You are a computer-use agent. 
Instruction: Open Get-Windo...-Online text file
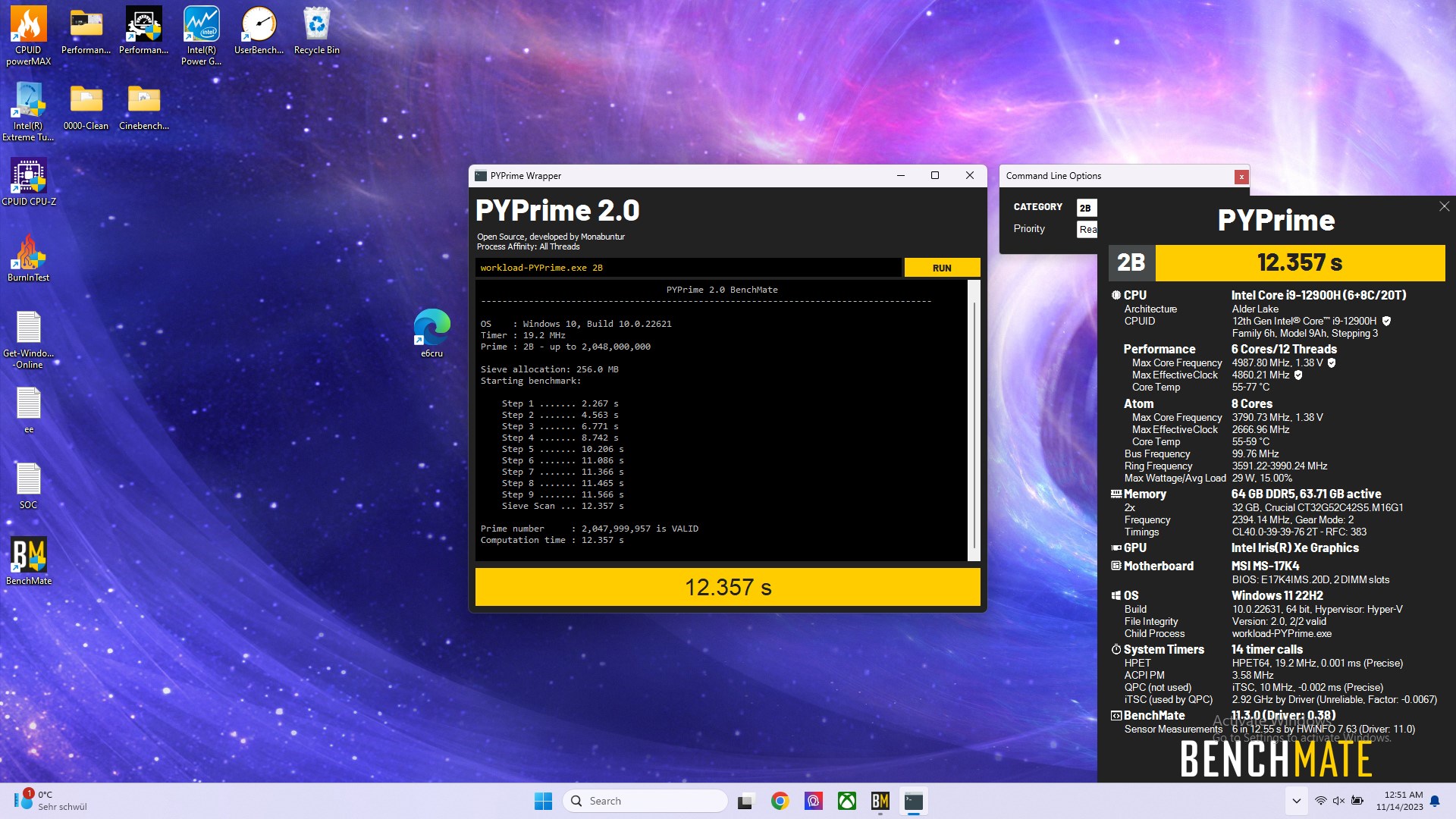point(29,338)
